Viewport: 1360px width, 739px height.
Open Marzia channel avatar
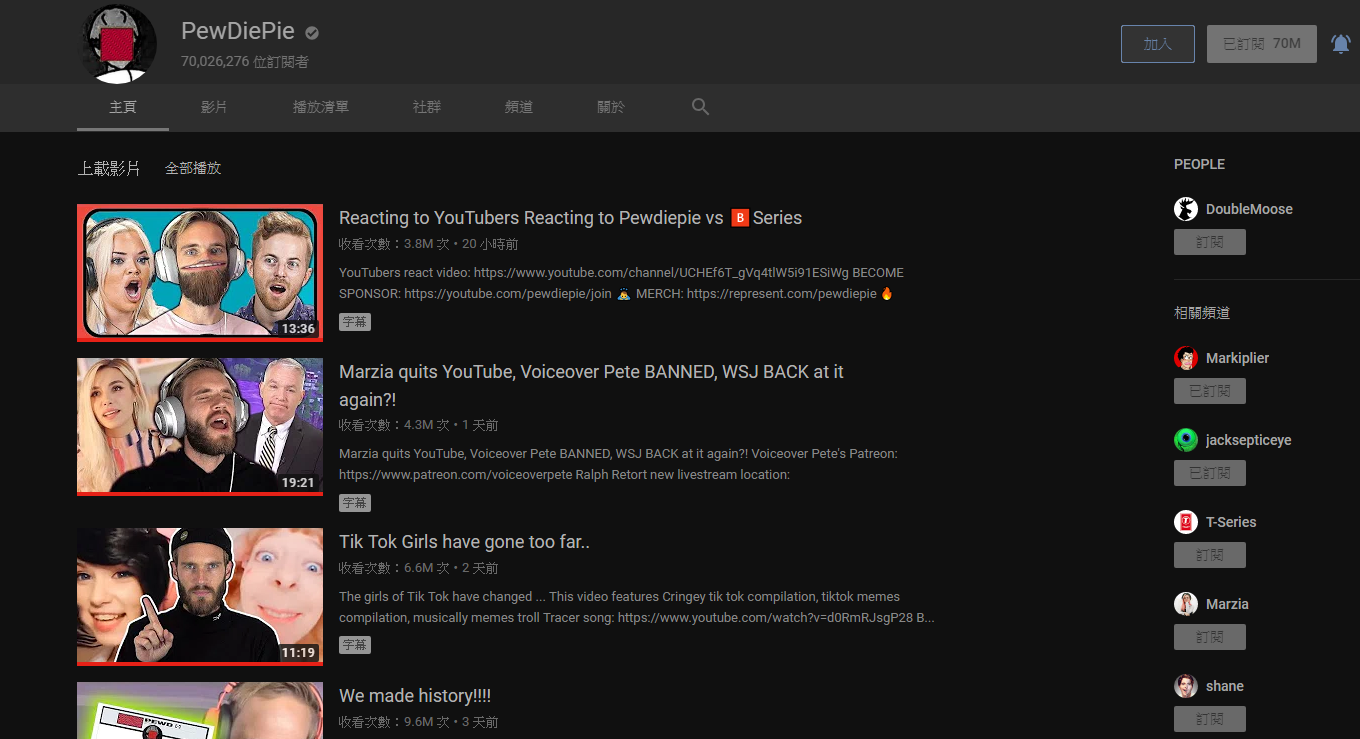point(1186,604)
